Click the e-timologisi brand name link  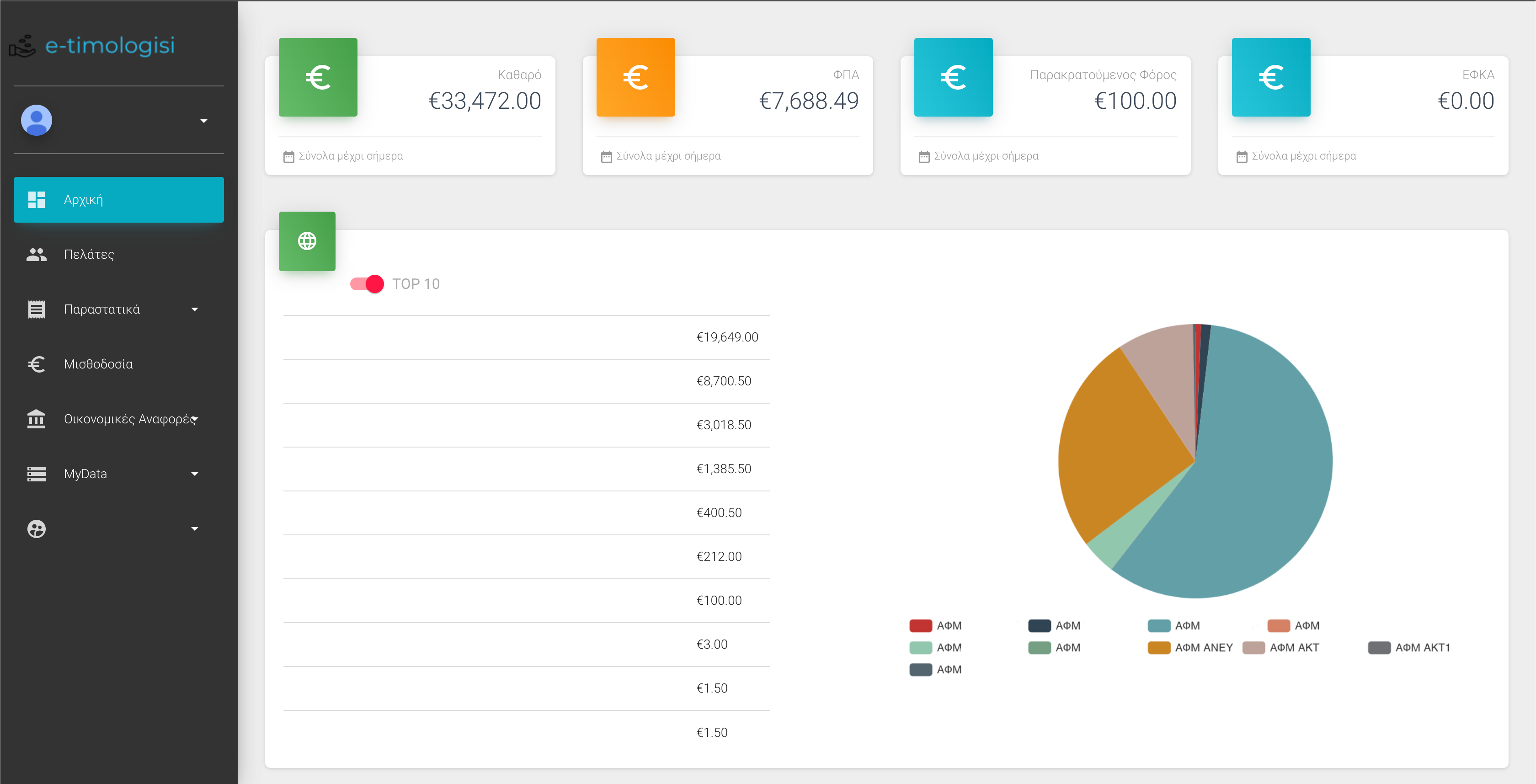pos(110,45)
